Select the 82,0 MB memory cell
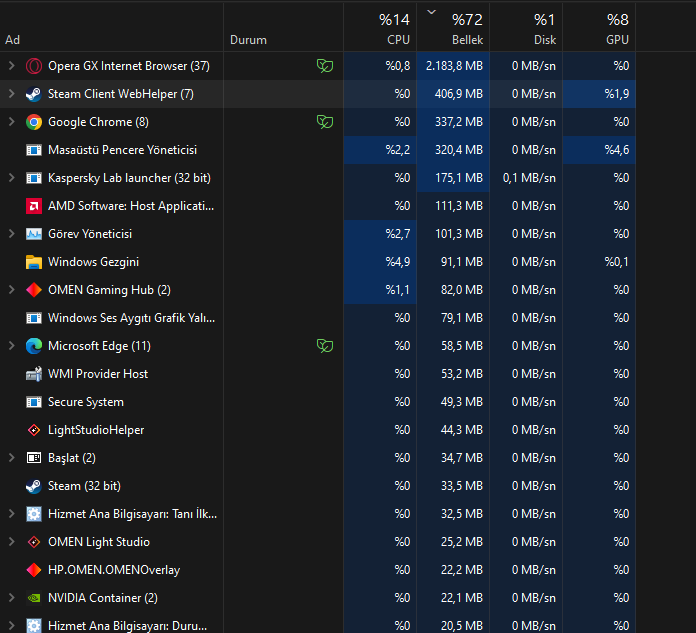The width and height of the screenshot is (696, 633). click(x=453, y=290)
